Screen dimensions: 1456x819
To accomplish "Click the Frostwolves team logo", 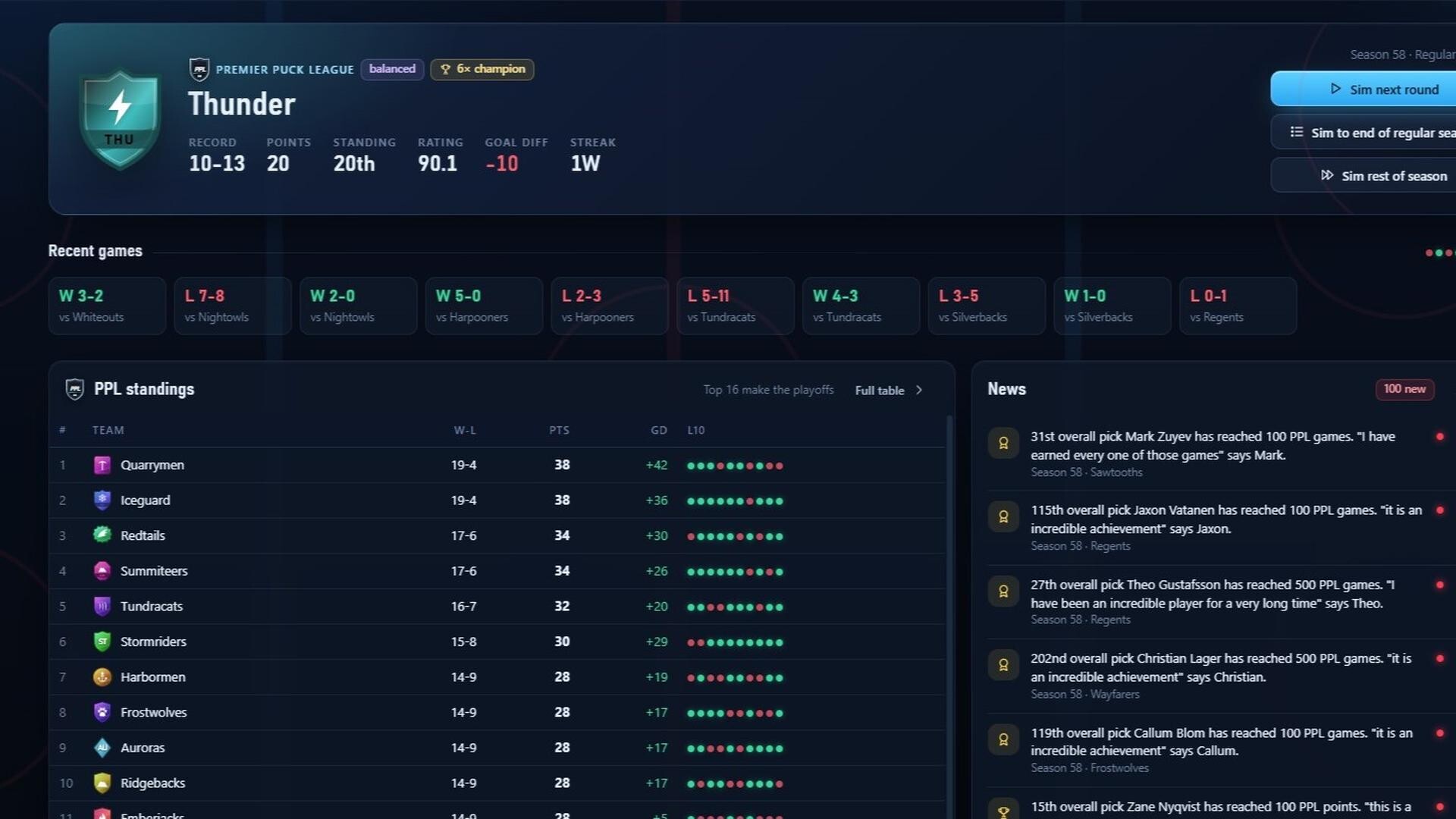I will coord(102,712).
